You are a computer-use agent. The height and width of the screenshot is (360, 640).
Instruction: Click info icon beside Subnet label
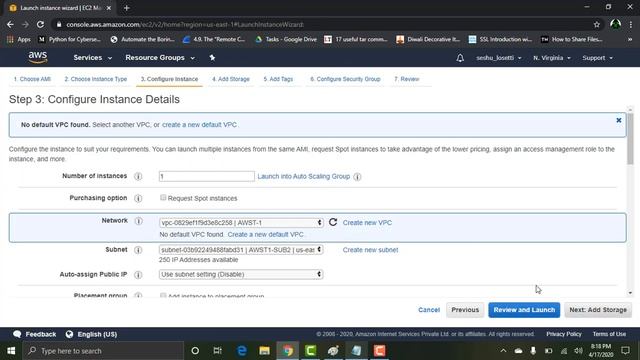tap(138, 250)
